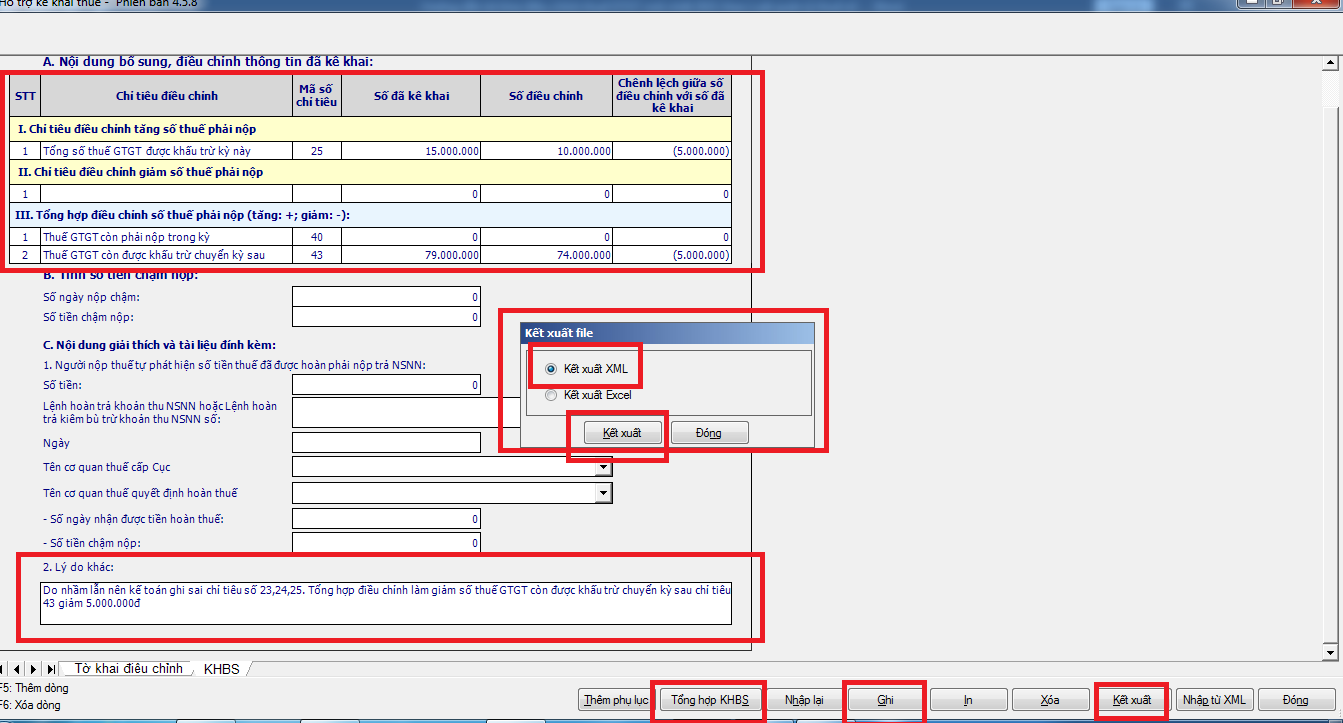Click Chỉ tiêu điều chỉnh column header
Screen dimensions: 1343x723
(x=166, y=96)
